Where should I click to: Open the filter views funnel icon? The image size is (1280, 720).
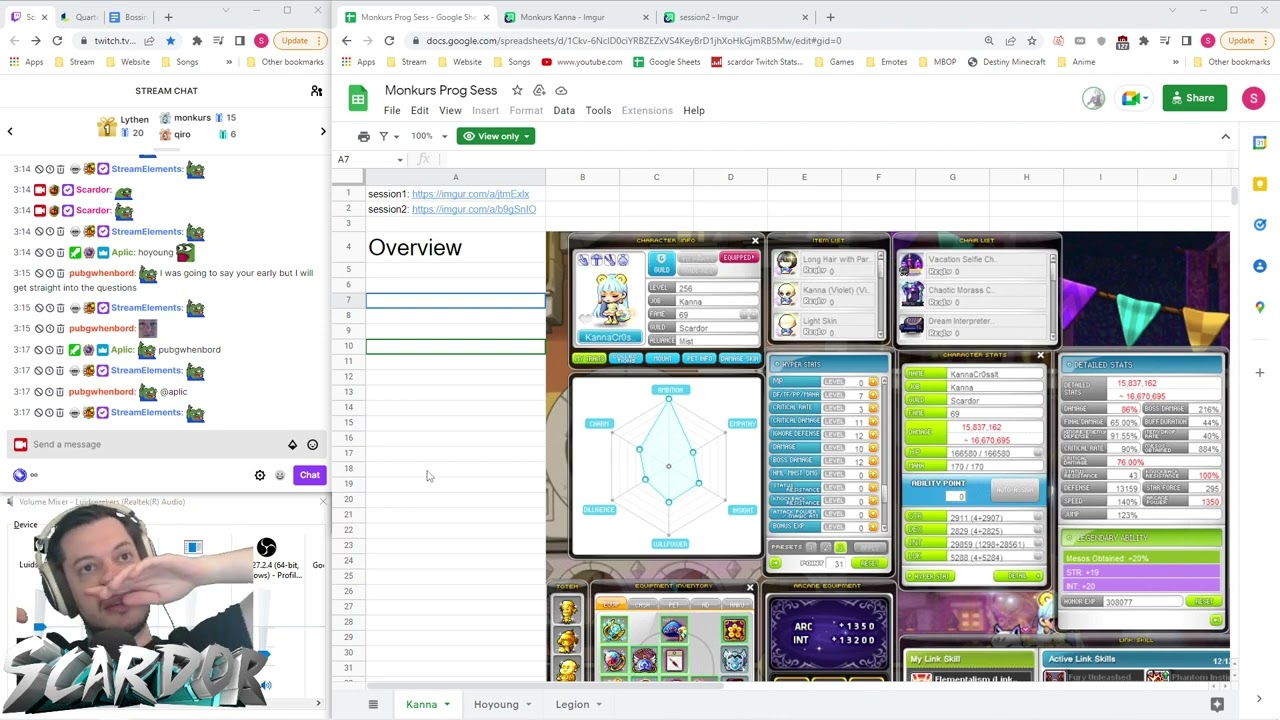[386, 136]
